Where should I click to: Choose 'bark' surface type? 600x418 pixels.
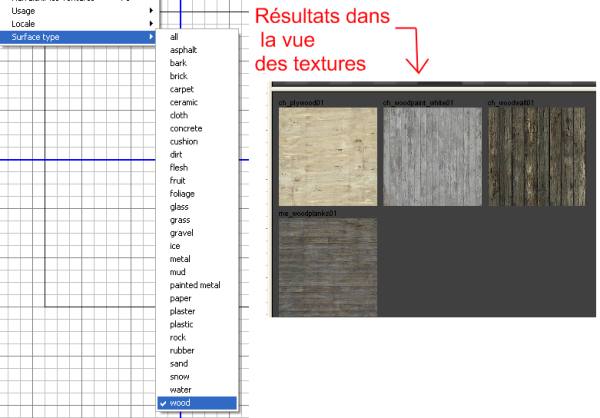tap(197, 63)
